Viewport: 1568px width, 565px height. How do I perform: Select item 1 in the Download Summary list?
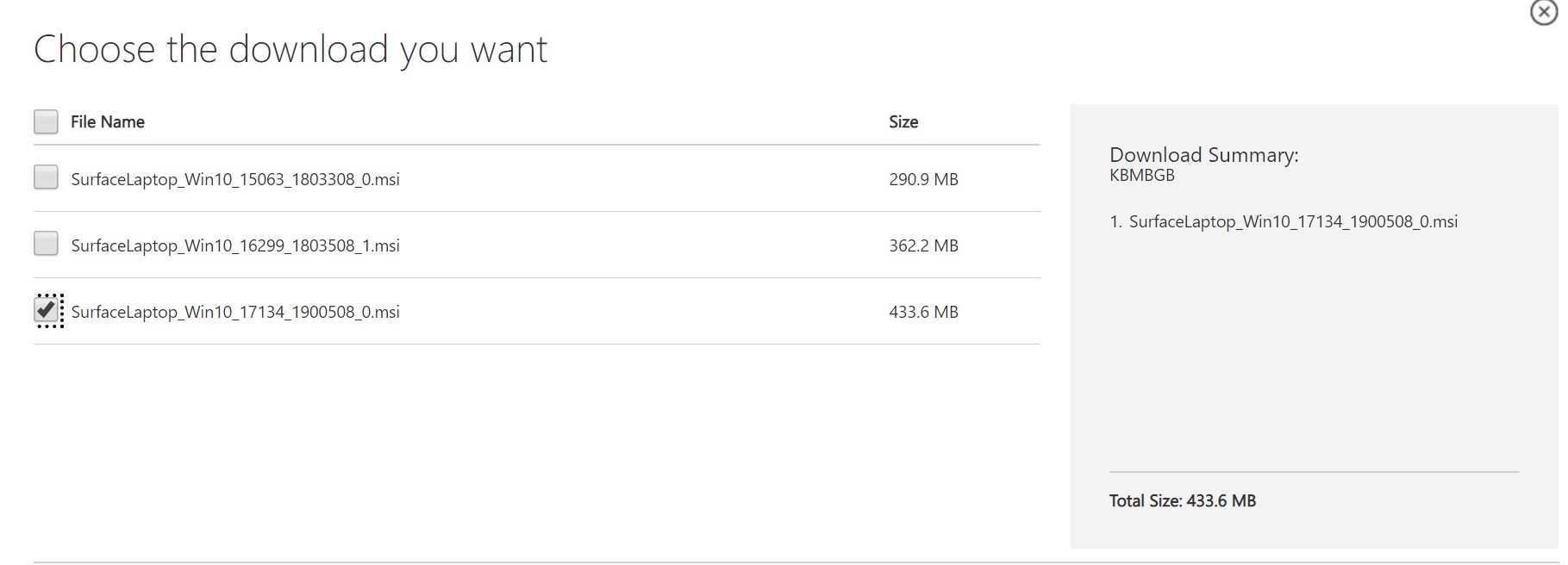point(1284,221)
